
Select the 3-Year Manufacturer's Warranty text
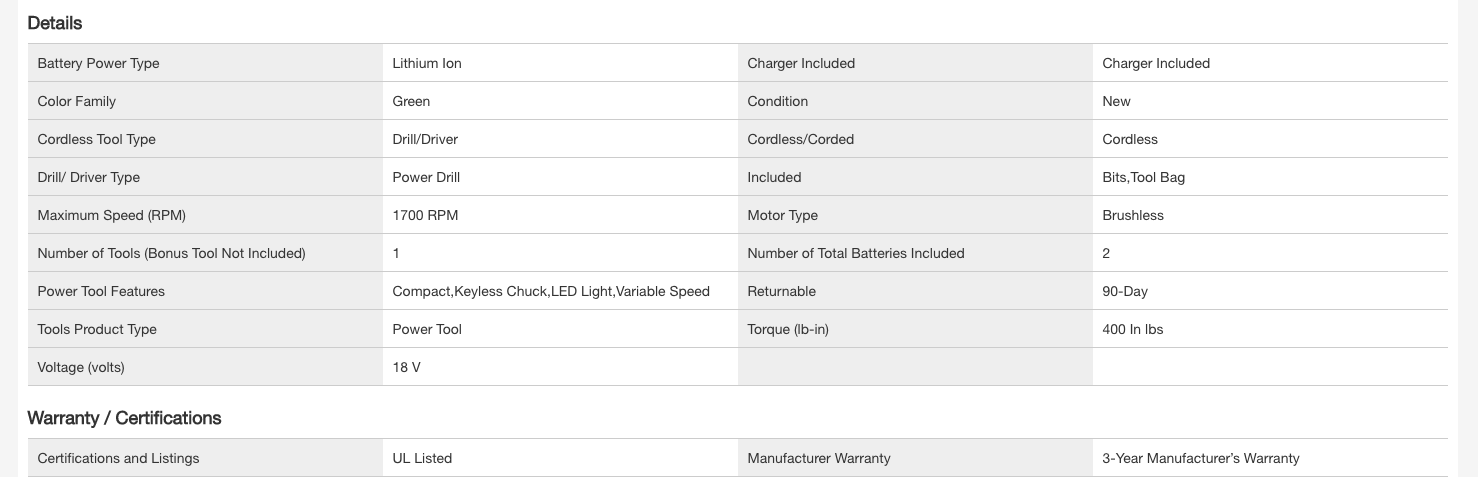point(1200,458)
